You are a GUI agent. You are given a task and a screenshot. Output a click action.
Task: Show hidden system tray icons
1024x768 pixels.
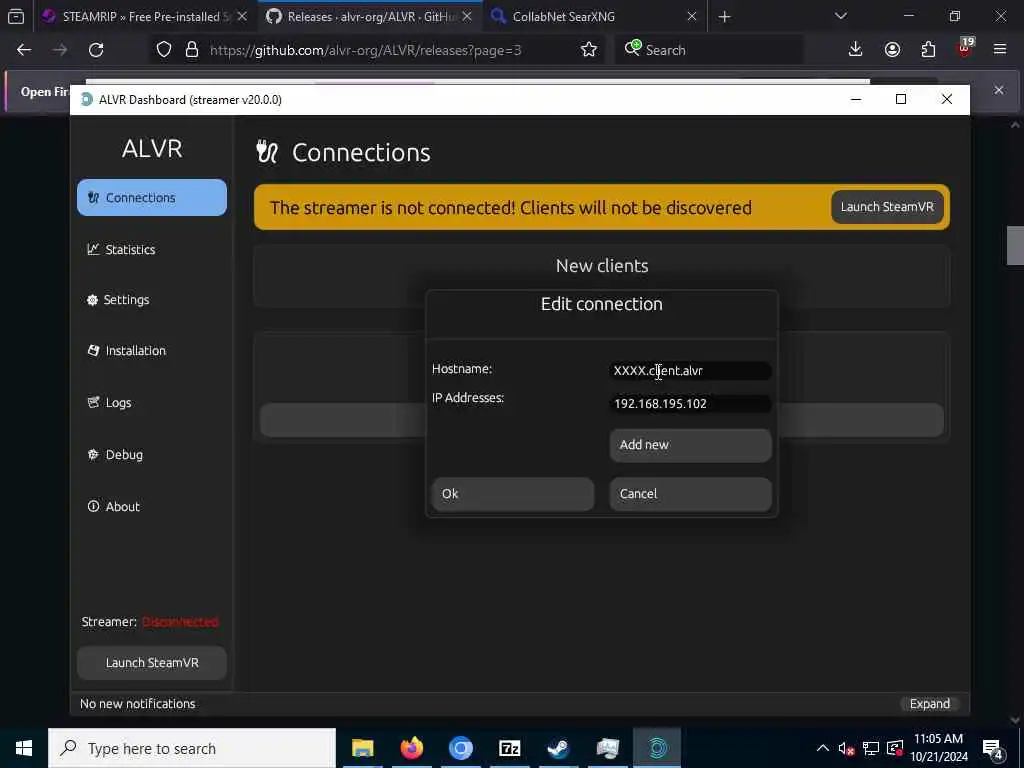pyautogui.click(x=822, y=748)
